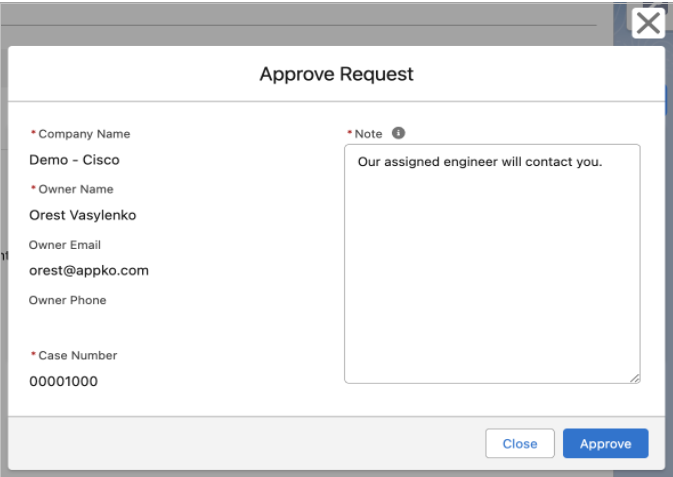Click the 'Our assigned engineer' note text

480,162
